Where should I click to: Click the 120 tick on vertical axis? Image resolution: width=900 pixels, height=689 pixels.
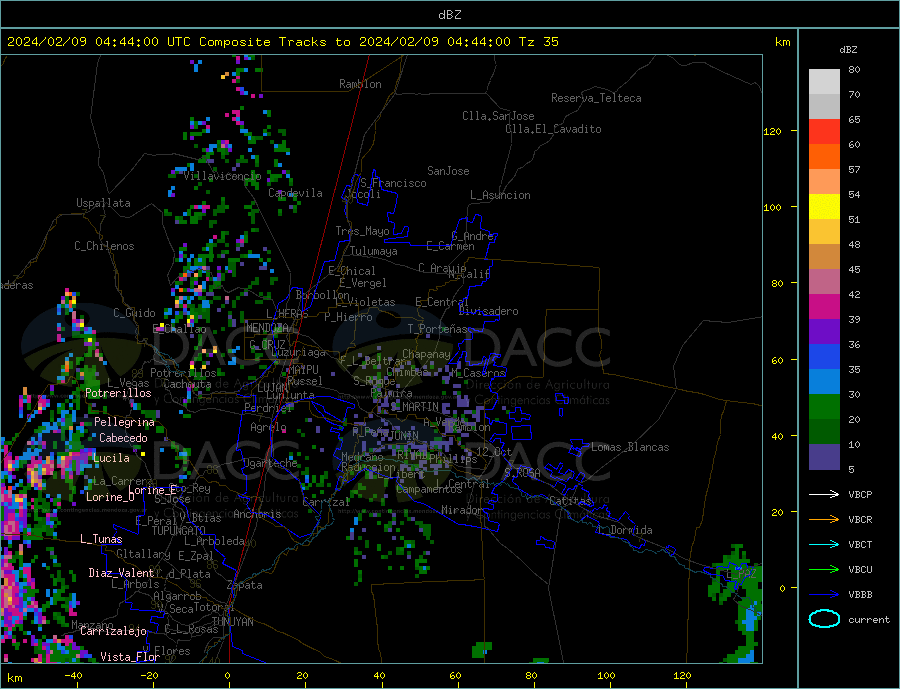coord(773,131)
